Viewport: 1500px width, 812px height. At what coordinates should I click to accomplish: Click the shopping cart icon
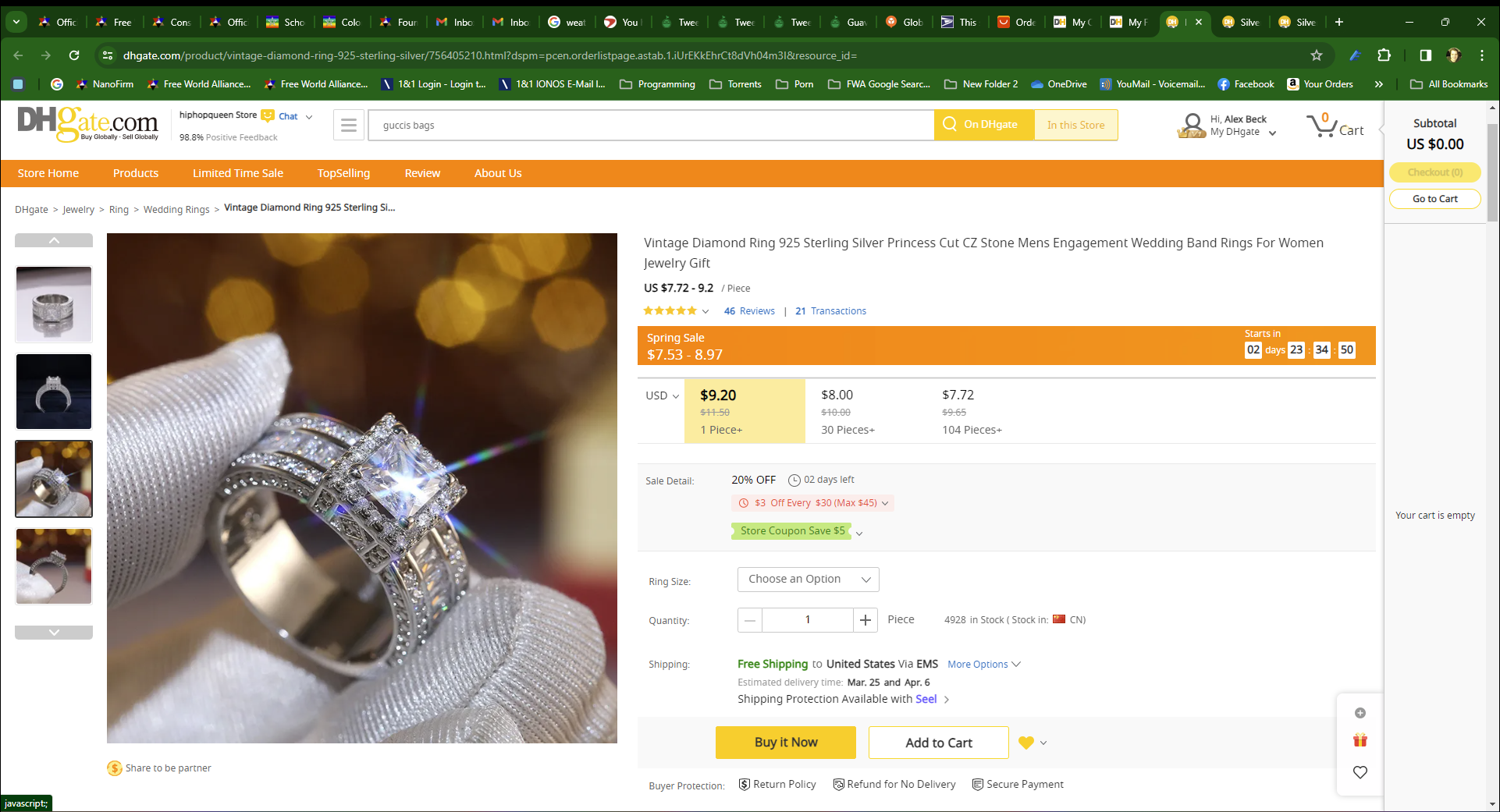[1322, 126]
